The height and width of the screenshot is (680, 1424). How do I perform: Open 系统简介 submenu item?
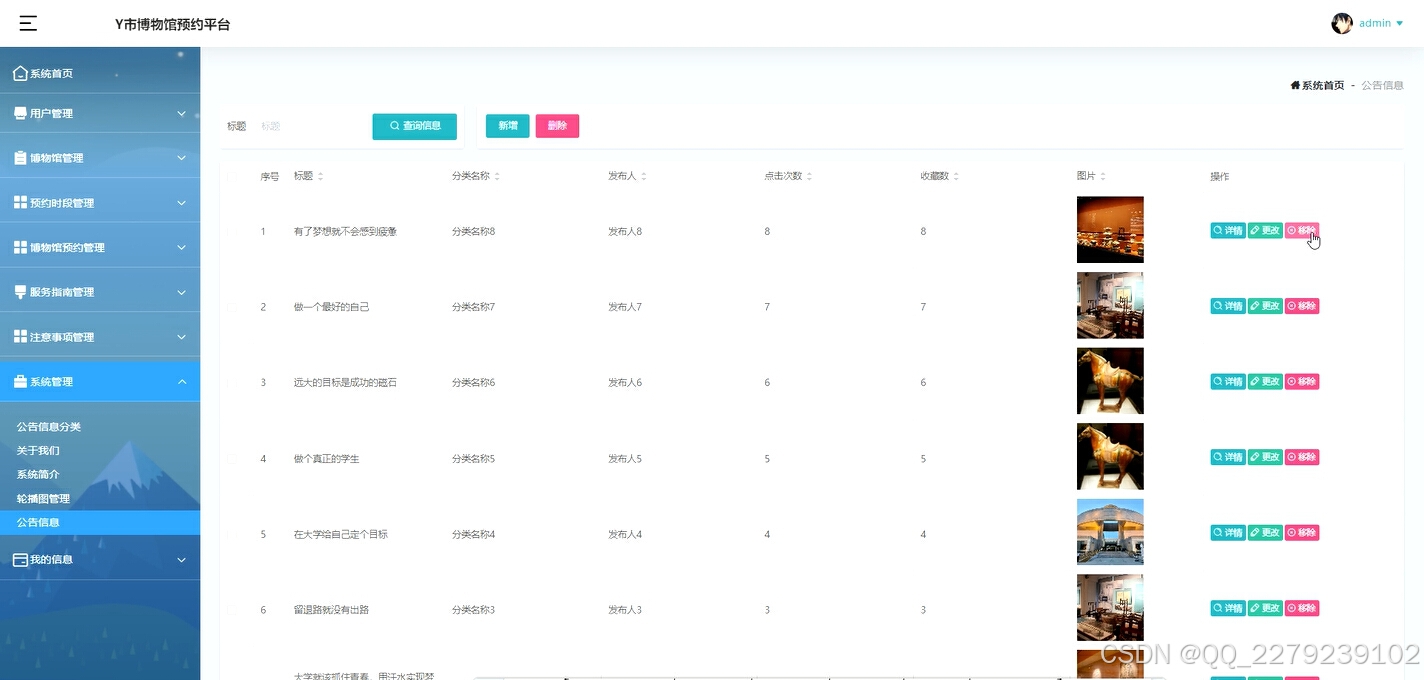[38, 475]
